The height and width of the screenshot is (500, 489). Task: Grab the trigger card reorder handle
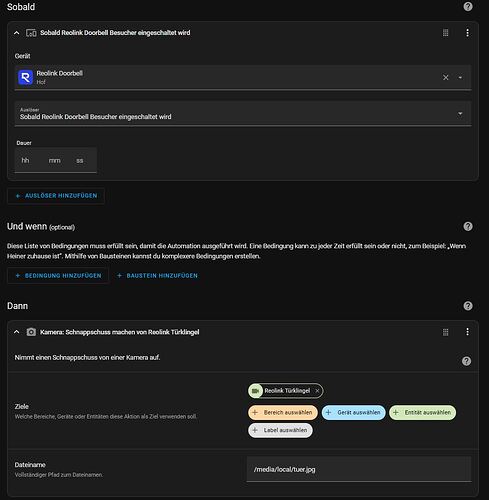point(445,33)
